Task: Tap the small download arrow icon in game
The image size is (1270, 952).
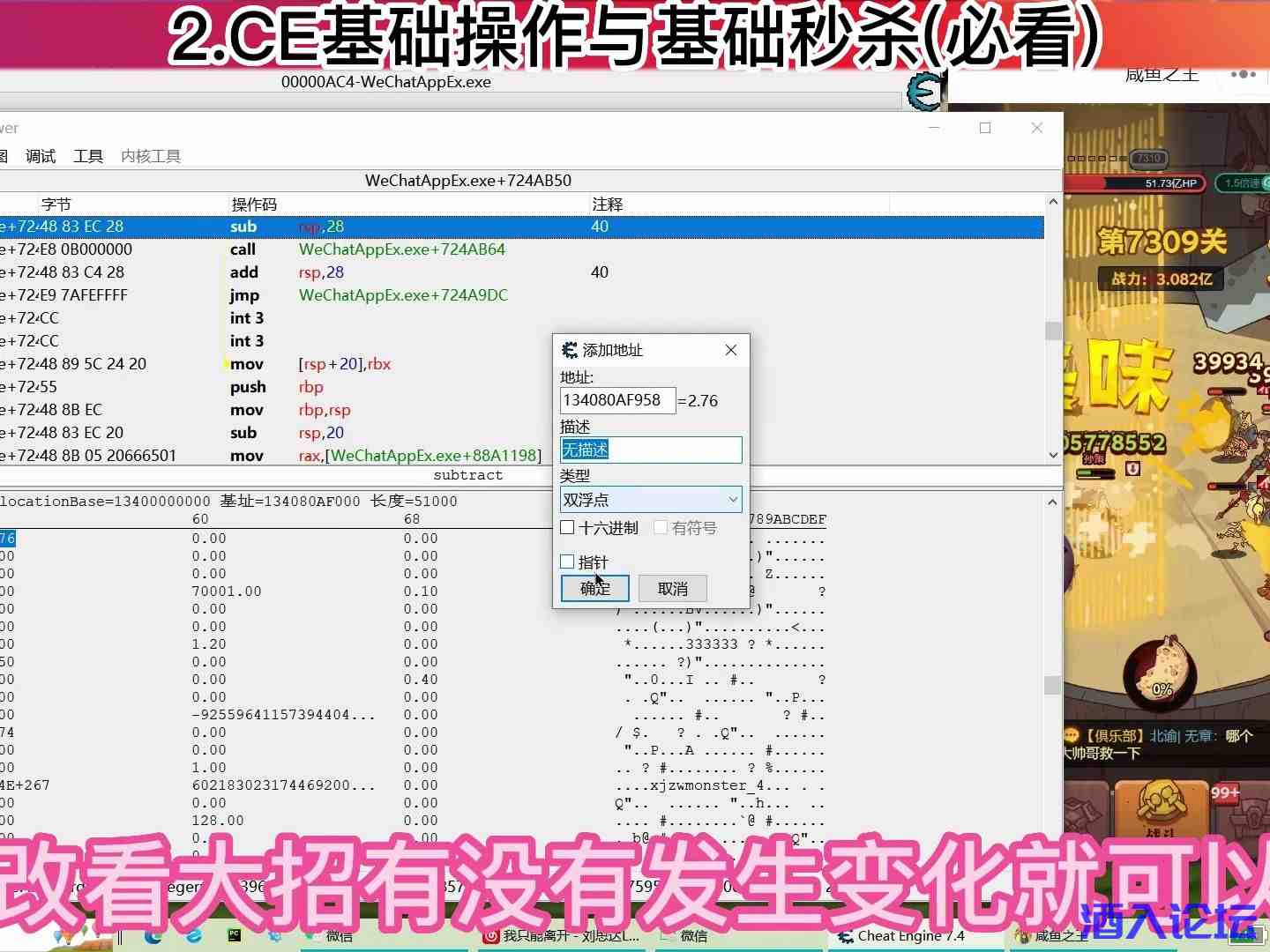Action: pos(1133,468)
